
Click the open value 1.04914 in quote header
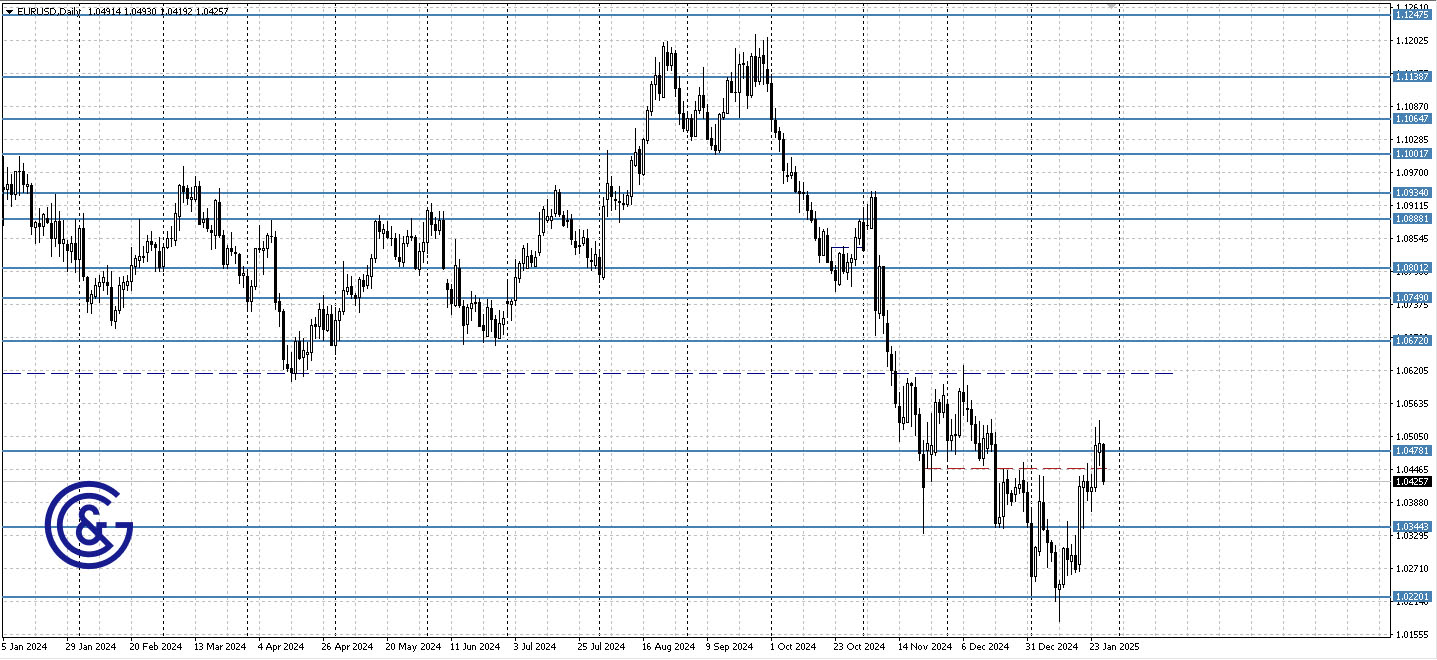click(x=104, y=11)
